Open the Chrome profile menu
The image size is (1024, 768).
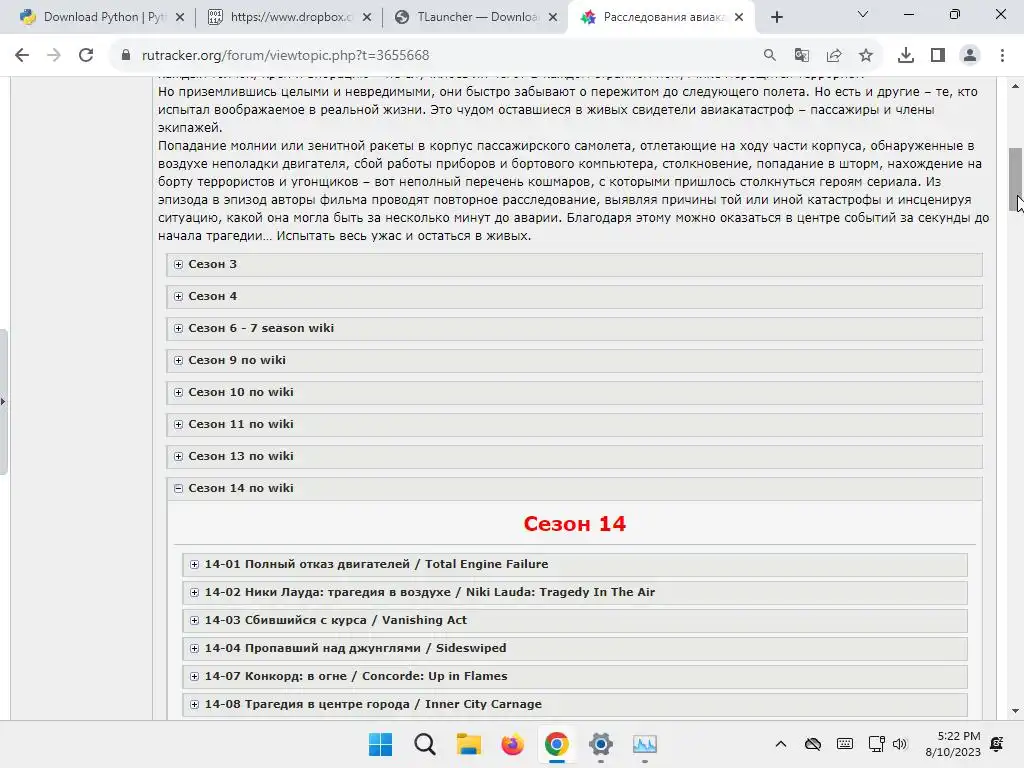coord(970,56)
